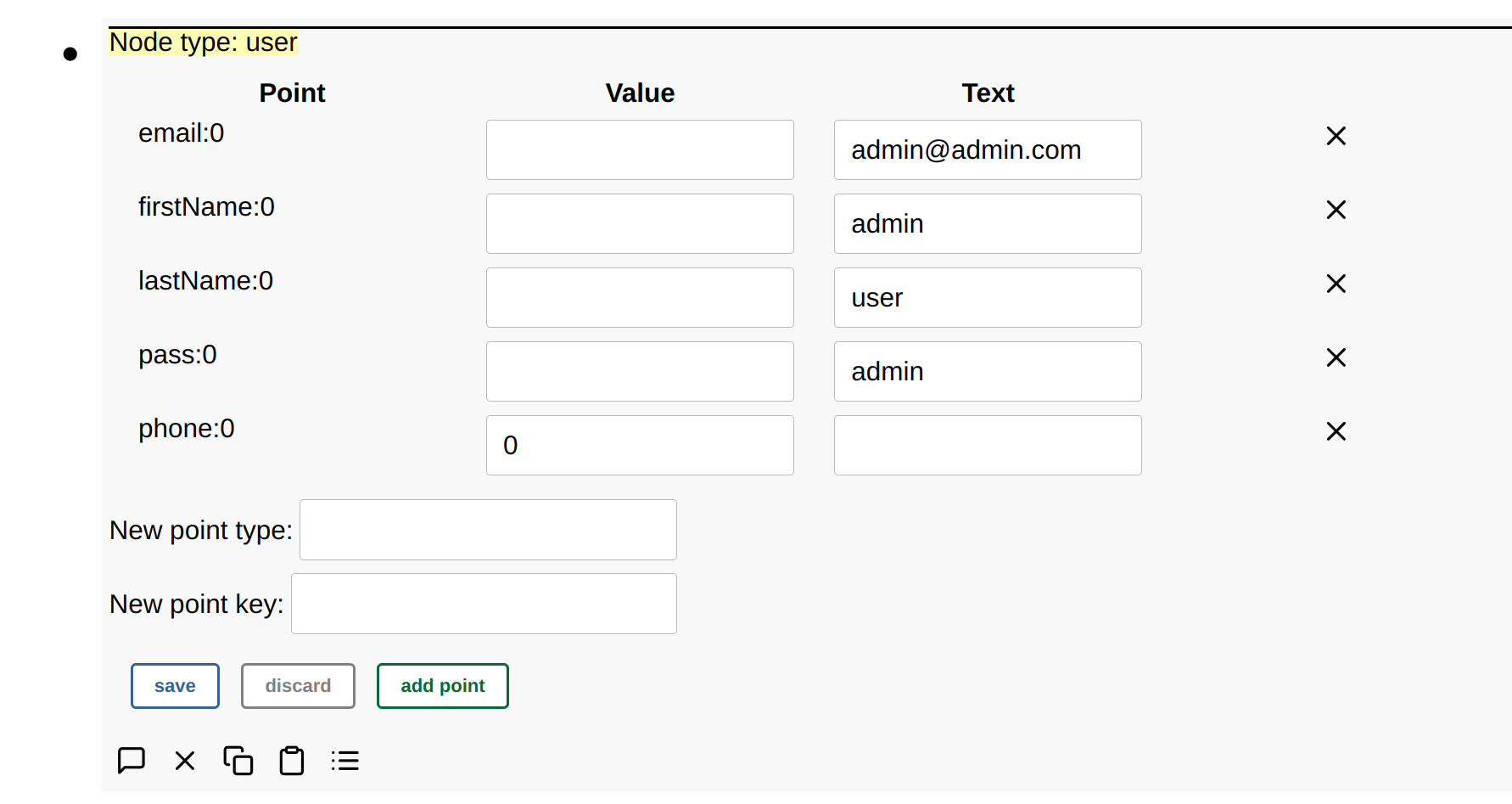Click the empty value field for pass:0
1512x804 pixels.
click(639, 372)
